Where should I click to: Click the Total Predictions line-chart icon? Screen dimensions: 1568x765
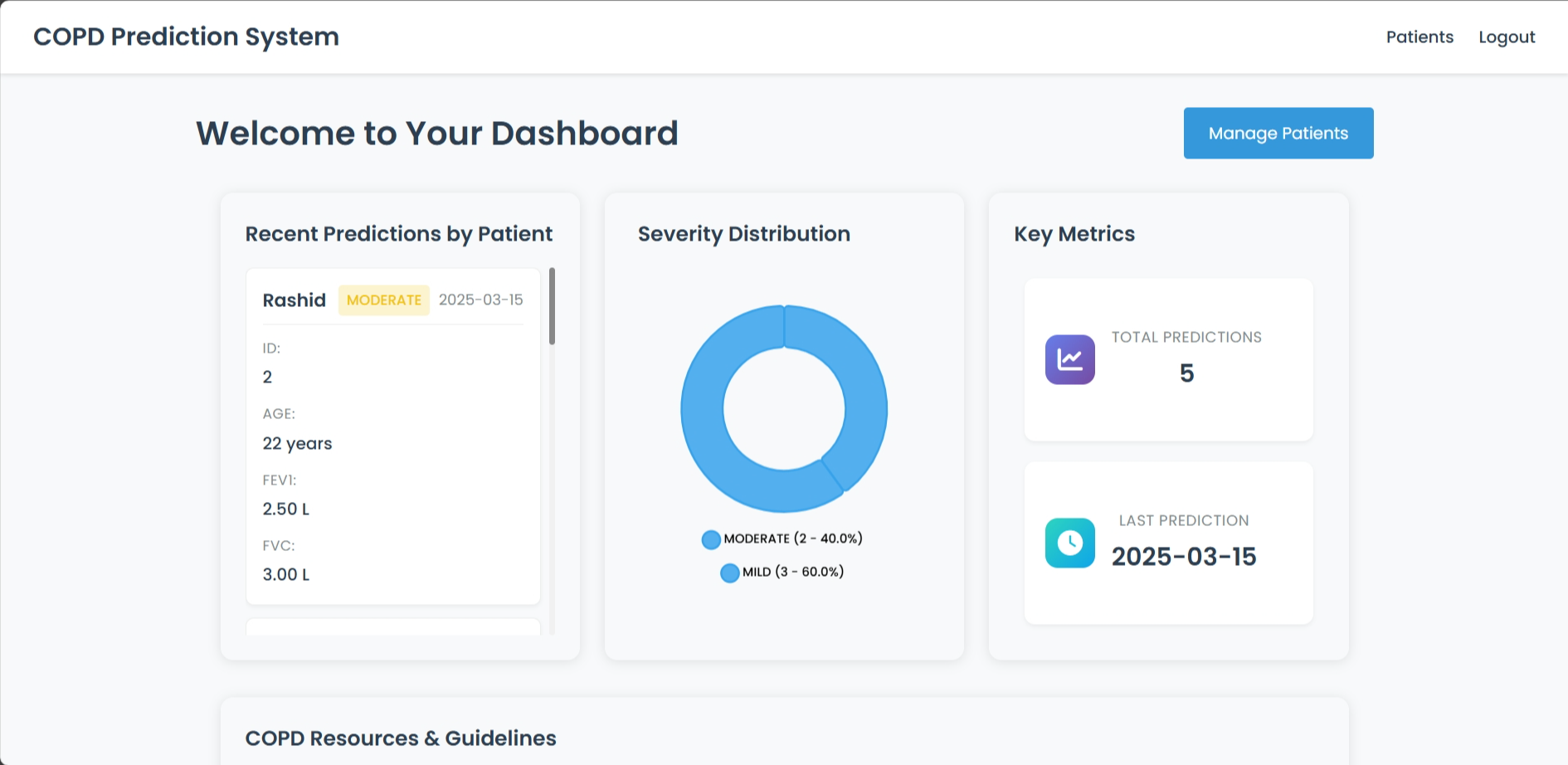coord(1069,359)
